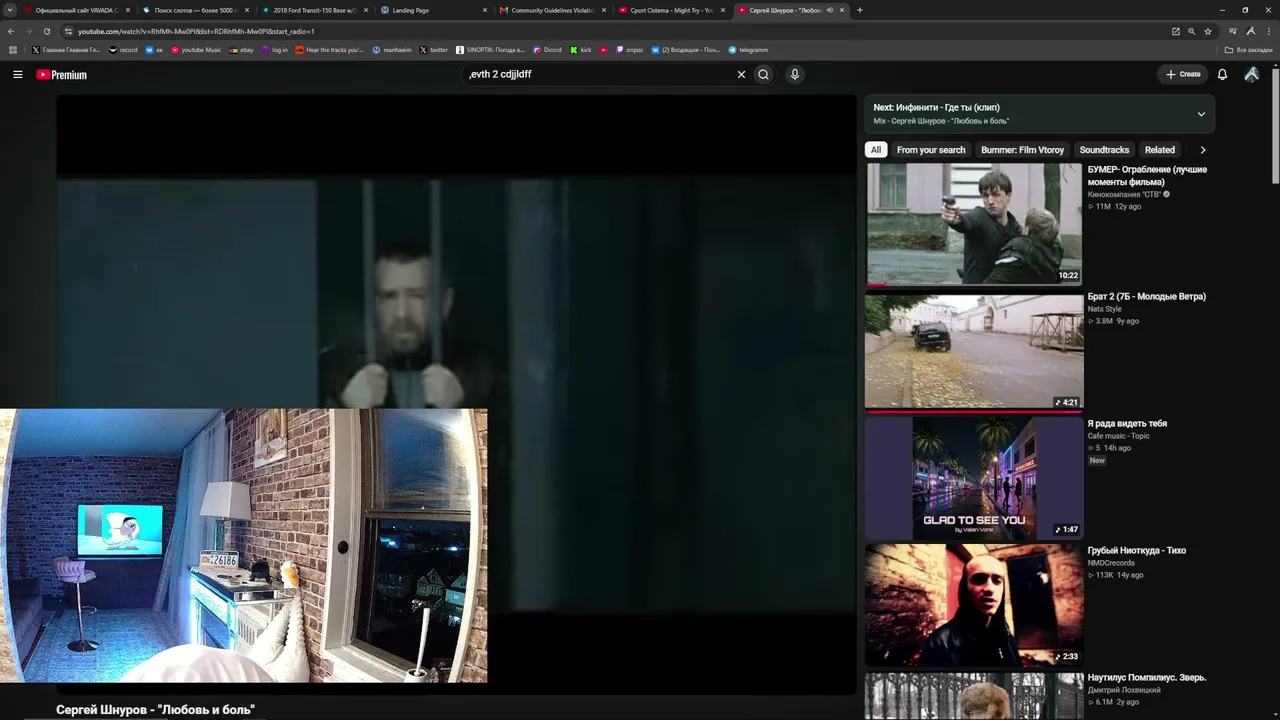Open the Glad To See You thumbnail
The image size is (1280, 720).
(x=974, y=478)
